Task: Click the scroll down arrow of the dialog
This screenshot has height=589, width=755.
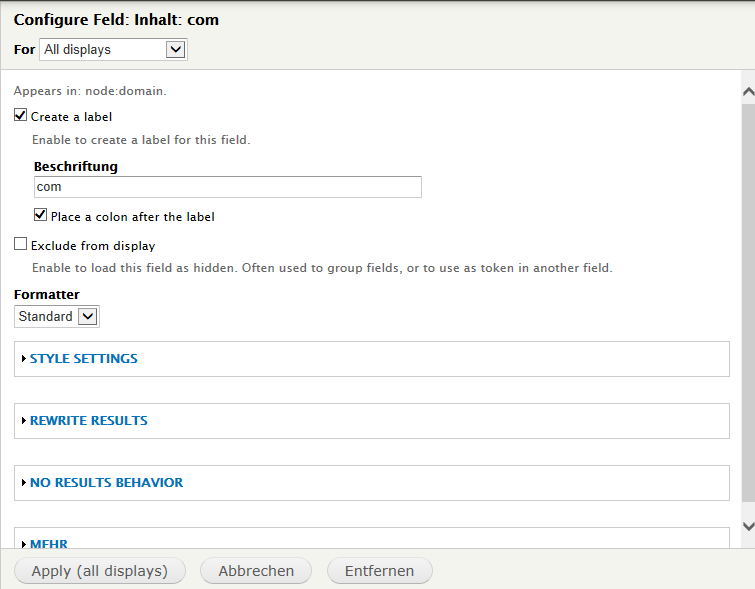Action: tap(748, 525)
